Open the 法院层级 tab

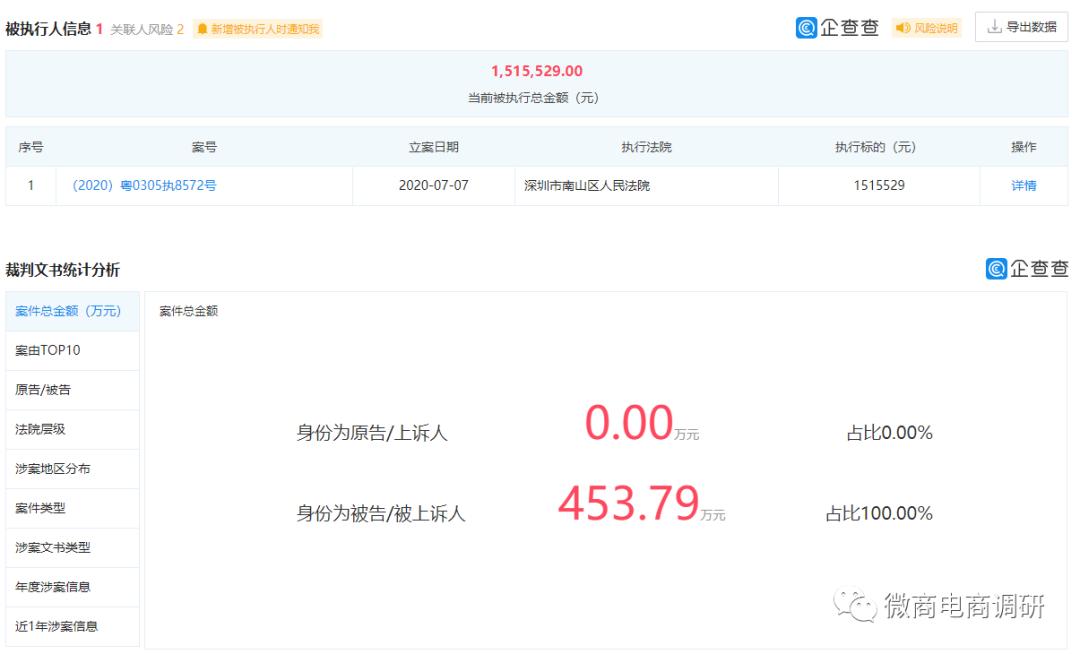click(40, 429)
